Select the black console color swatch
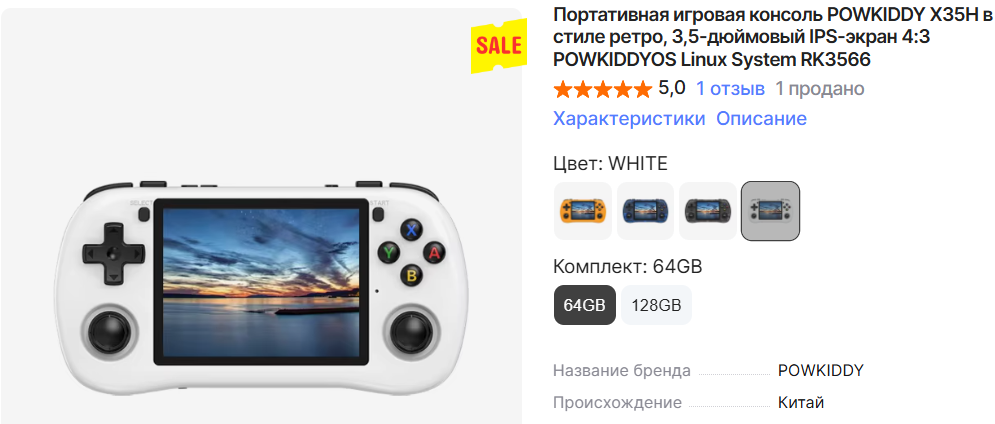Viewport: 995px width, 424px height. click(708, 211)
